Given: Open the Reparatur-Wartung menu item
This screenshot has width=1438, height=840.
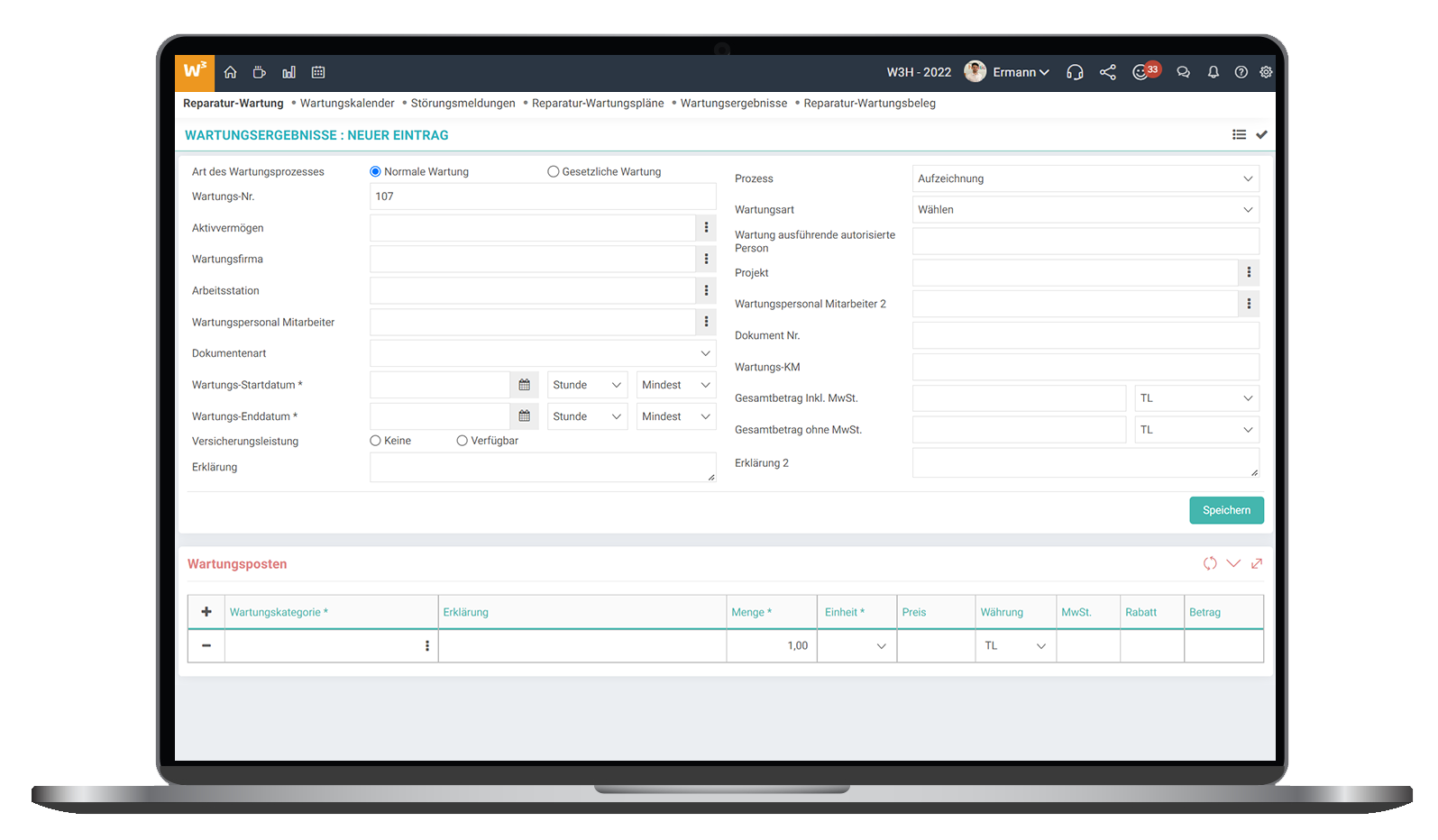Looking at the screenshot, I should (233, 103).
